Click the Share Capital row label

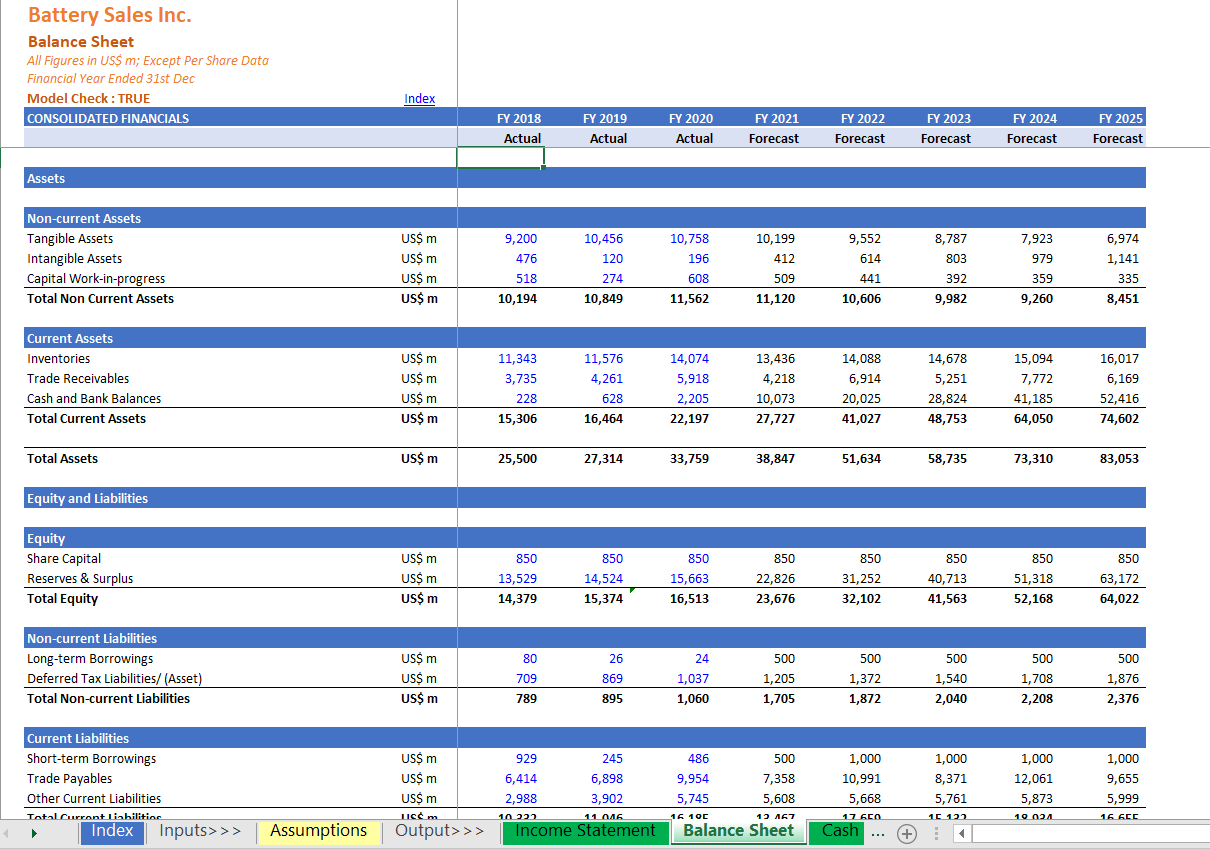[64, 558]
